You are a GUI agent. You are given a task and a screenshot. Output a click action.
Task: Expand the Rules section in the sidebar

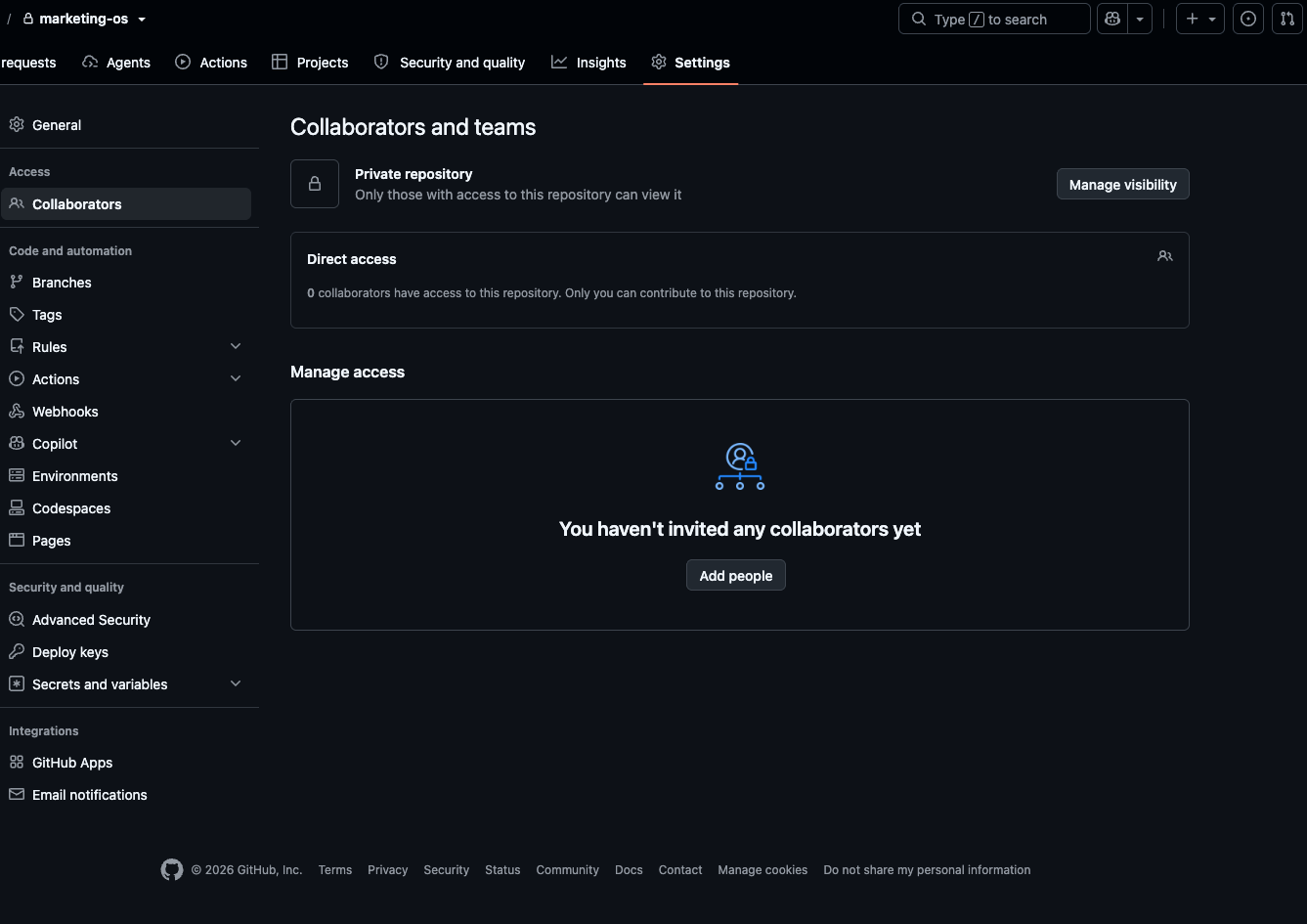(x=236, y=347)
